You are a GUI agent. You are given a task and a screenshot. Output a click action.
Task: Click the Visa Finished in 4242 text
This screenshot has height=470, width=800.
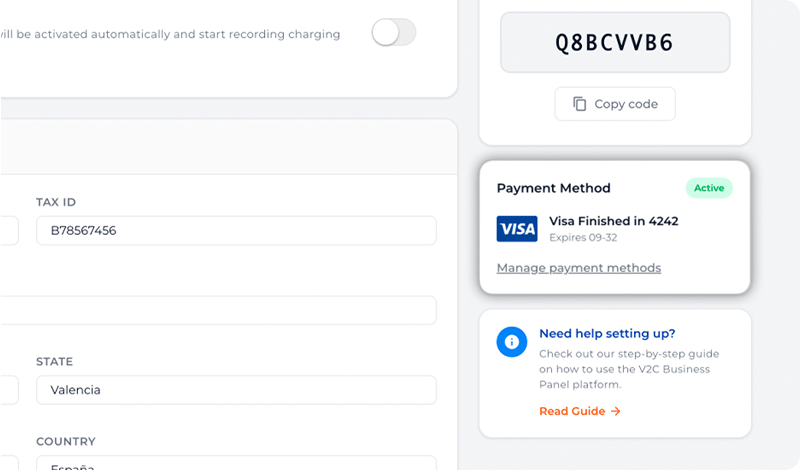pyautogui.click(x=614, y=221)
